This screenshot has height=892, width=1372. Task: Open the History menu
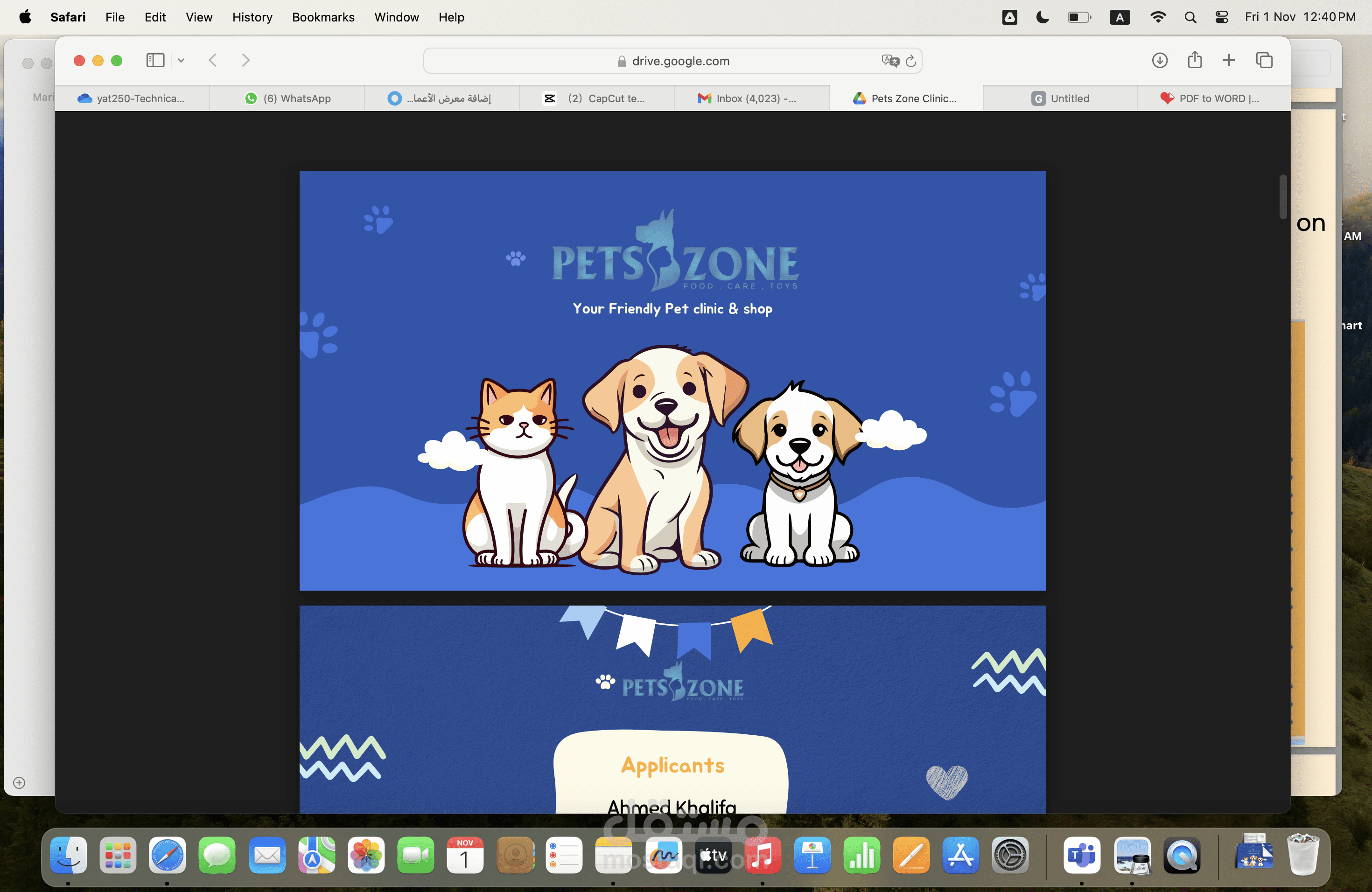252,17
